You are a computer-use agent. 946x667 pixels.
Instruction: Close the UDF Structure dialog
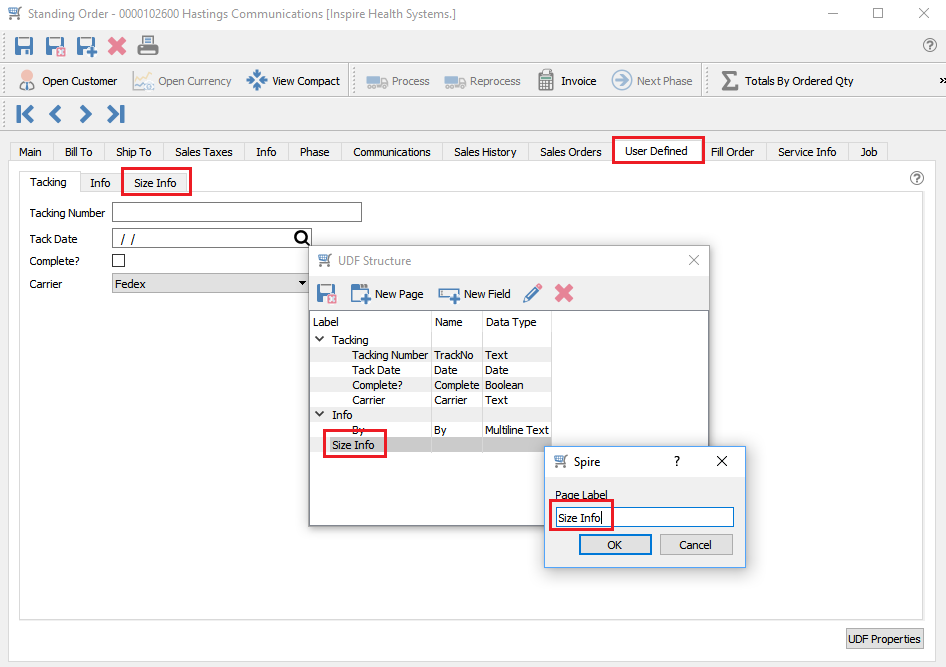click(694, 260)
